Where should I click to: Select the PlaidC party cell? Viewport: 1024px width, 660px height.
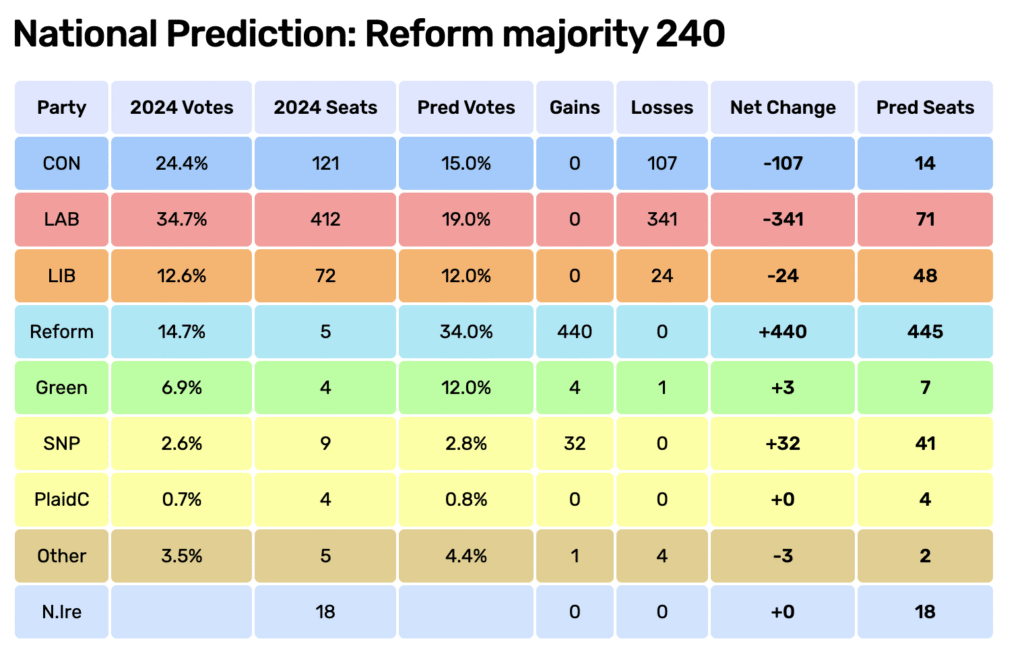62,499
